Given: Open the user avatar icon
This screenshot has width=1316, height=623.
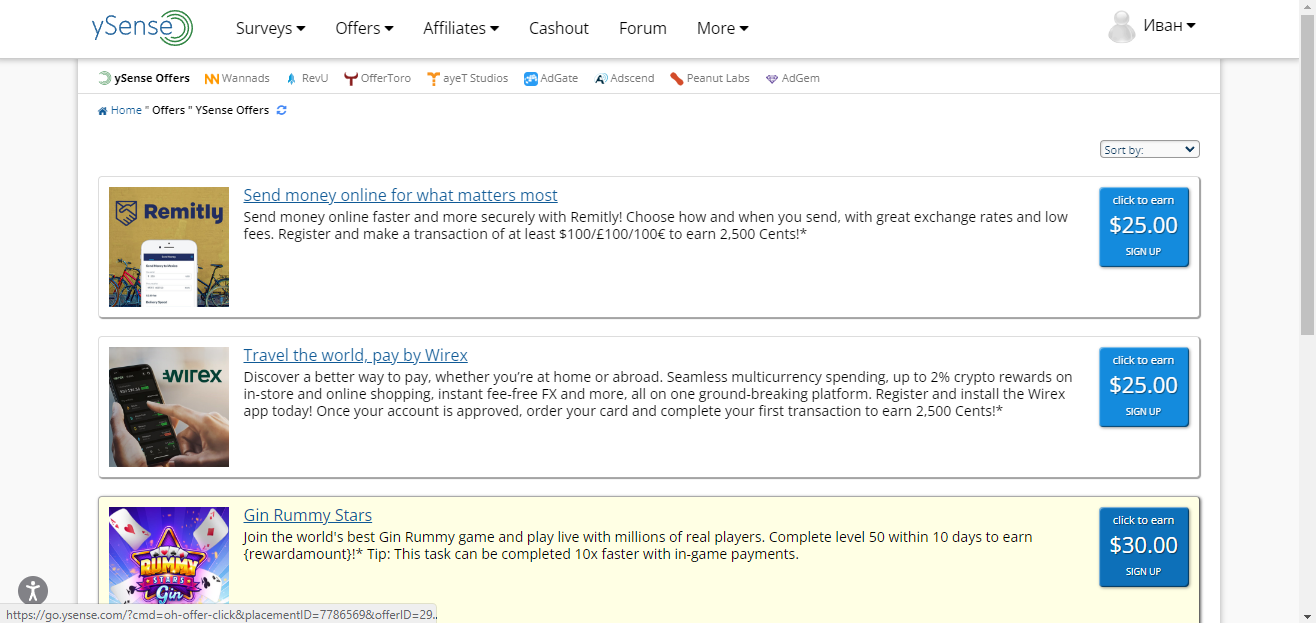Looking at the screenshot, I should pos(1122,27).
